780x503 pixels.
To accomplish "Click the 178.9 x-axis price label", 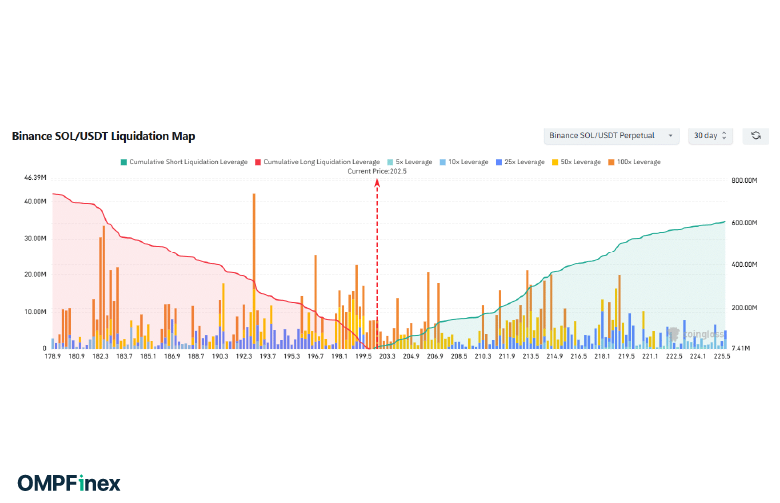I will point(53,356).
